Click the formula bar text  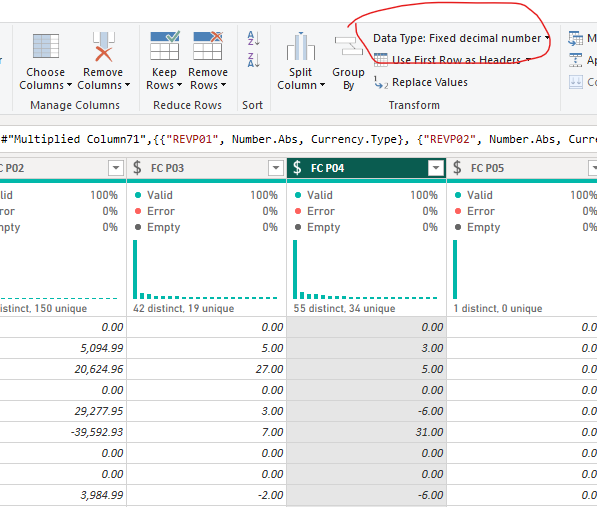(298, 139)
